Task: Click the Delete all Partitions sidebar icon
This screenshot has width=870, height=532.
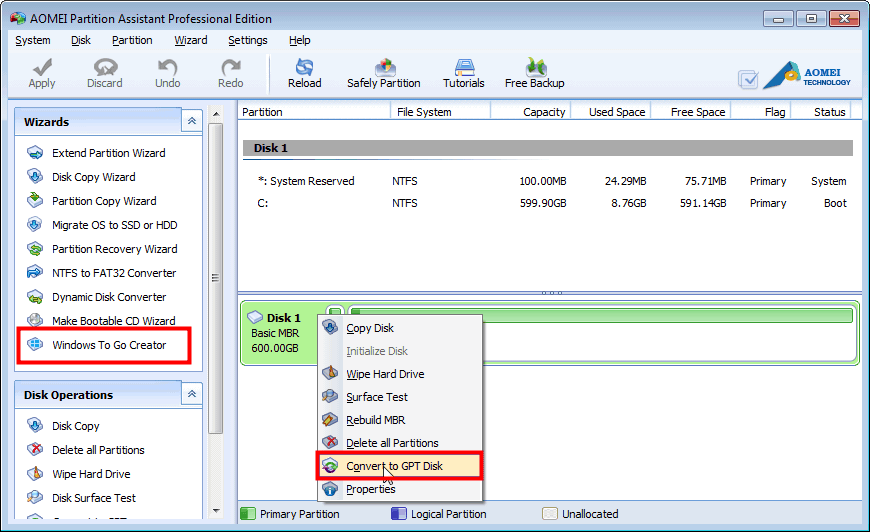Action: [x=35, y=449]
